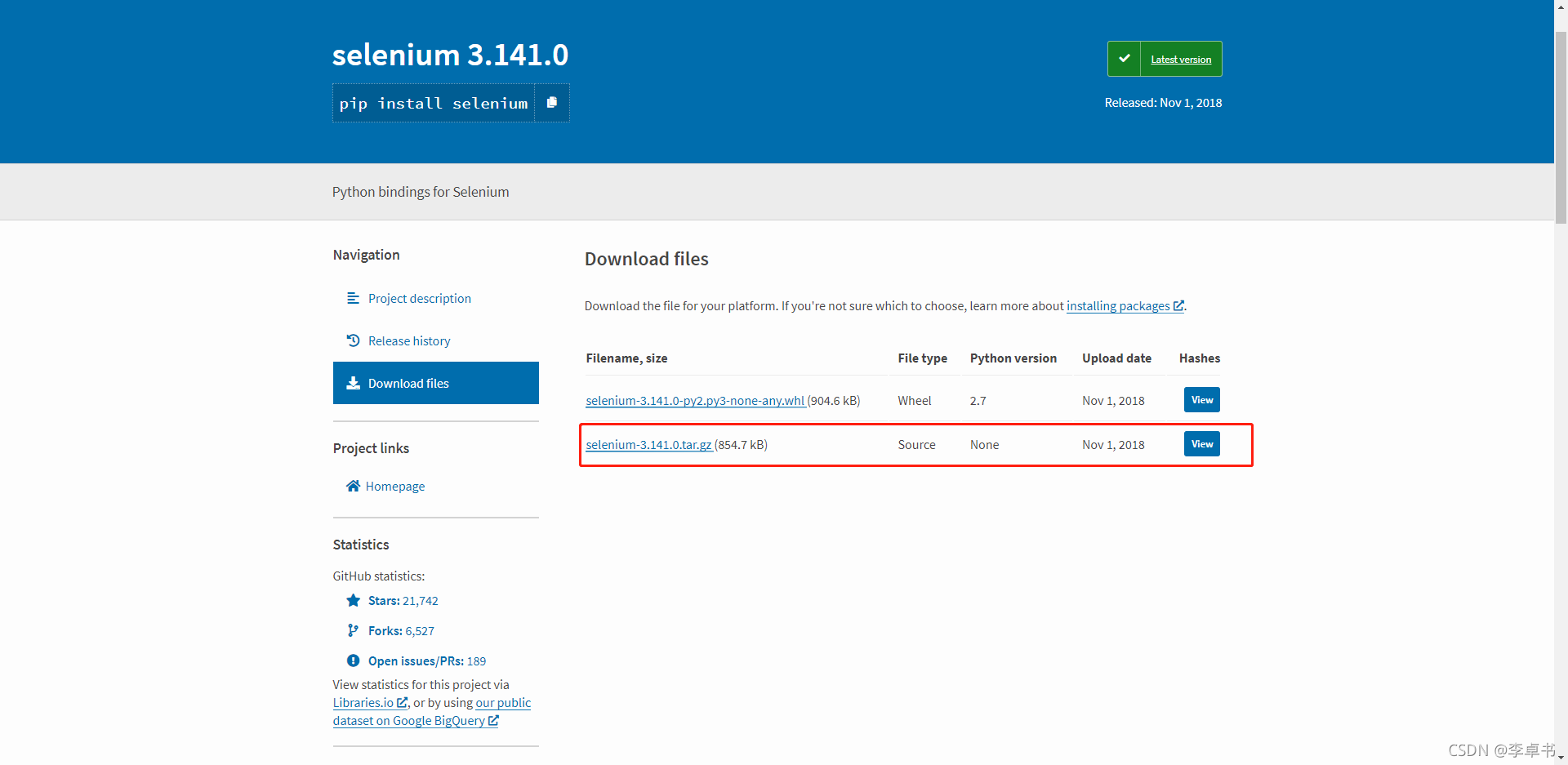
Task: Click the Navigation sidebar heading
Action: click(x=366, y=254)
